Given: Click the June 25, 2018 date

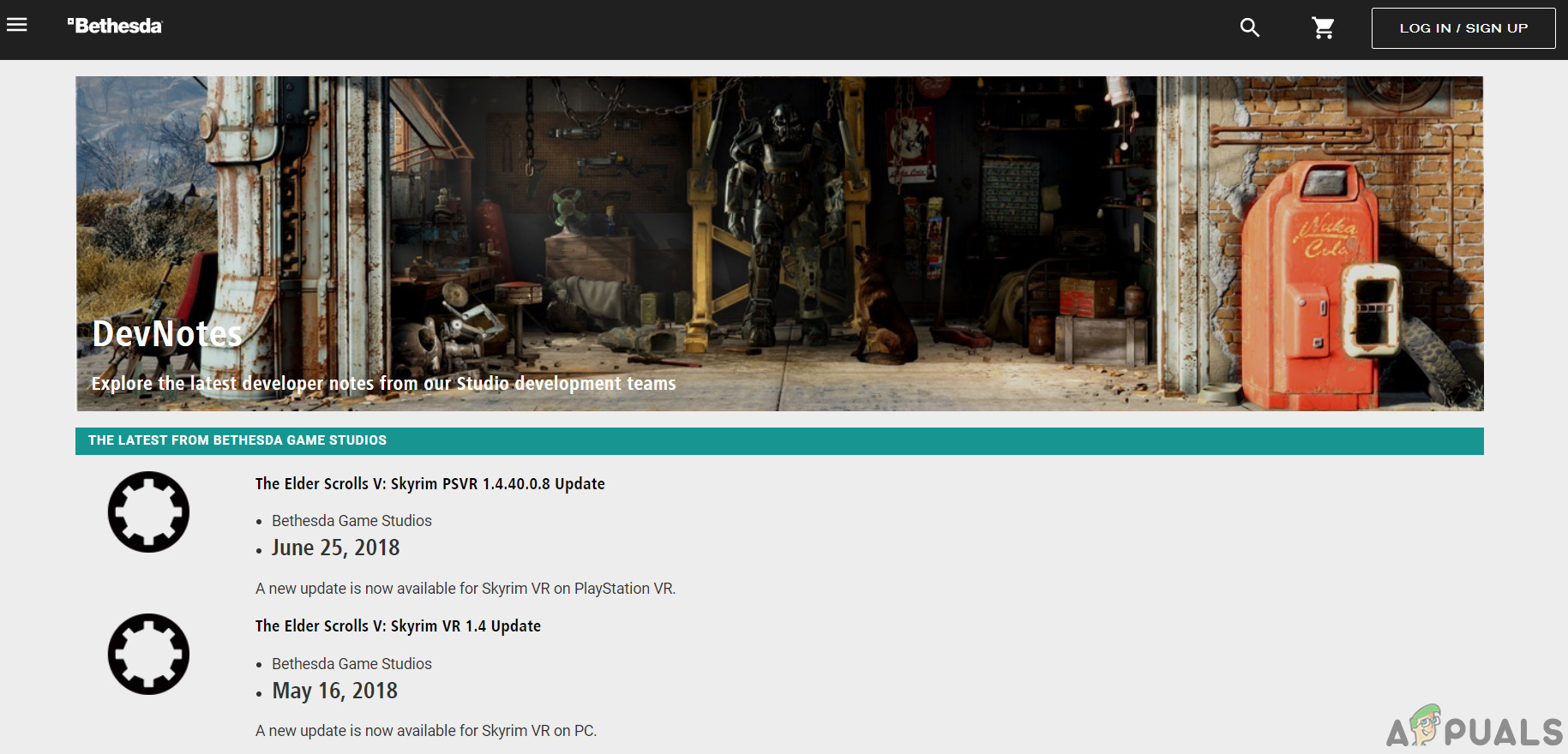Looking at the screenshot, I should [x=336, y=548].
